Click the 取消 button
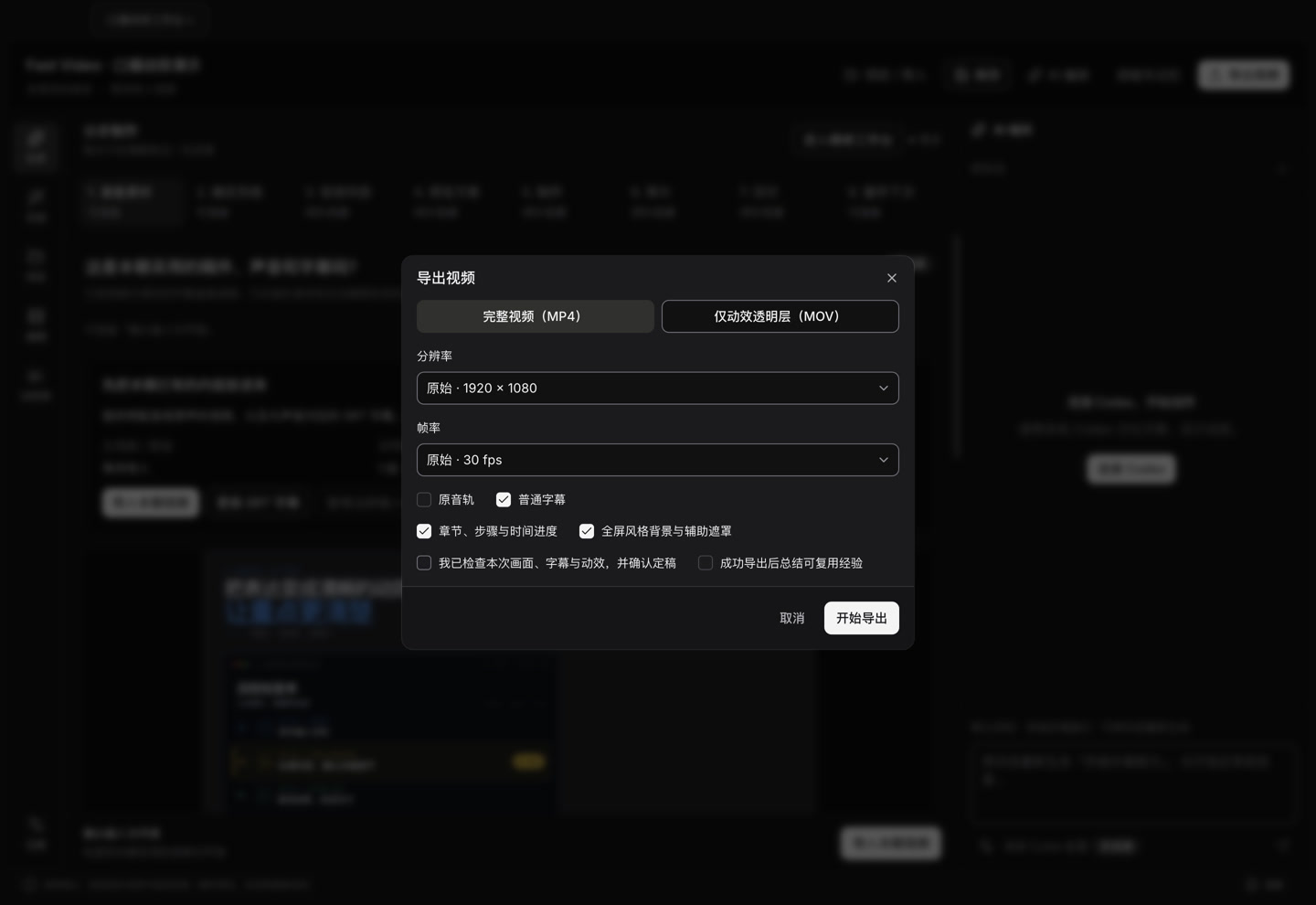The image size is (1316, 905). click(x=792, y=618)
